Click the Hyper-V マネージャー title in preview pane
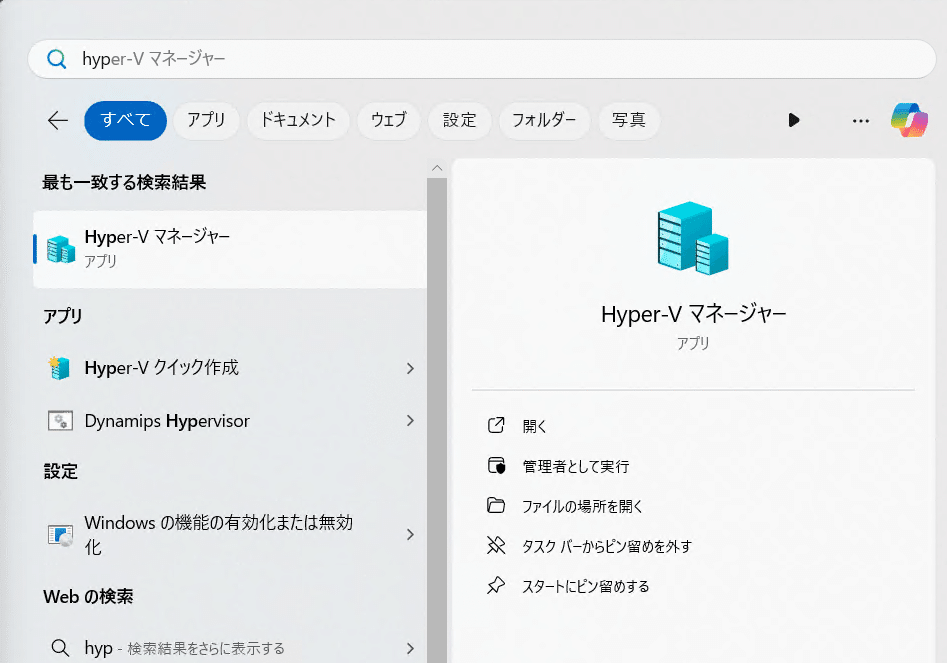The width and height of the screenshot is (947, 663). (x=693, y=314)
